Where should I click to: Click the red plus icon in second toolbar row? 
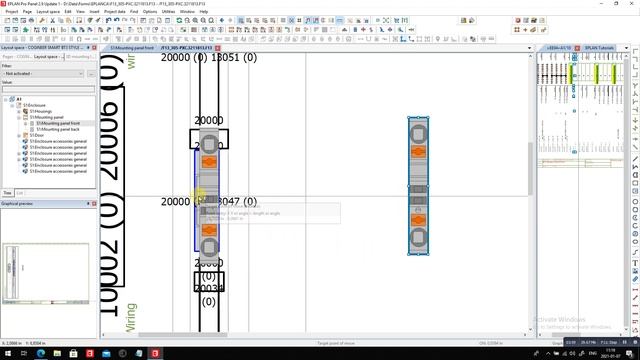[x=363, y=30]
